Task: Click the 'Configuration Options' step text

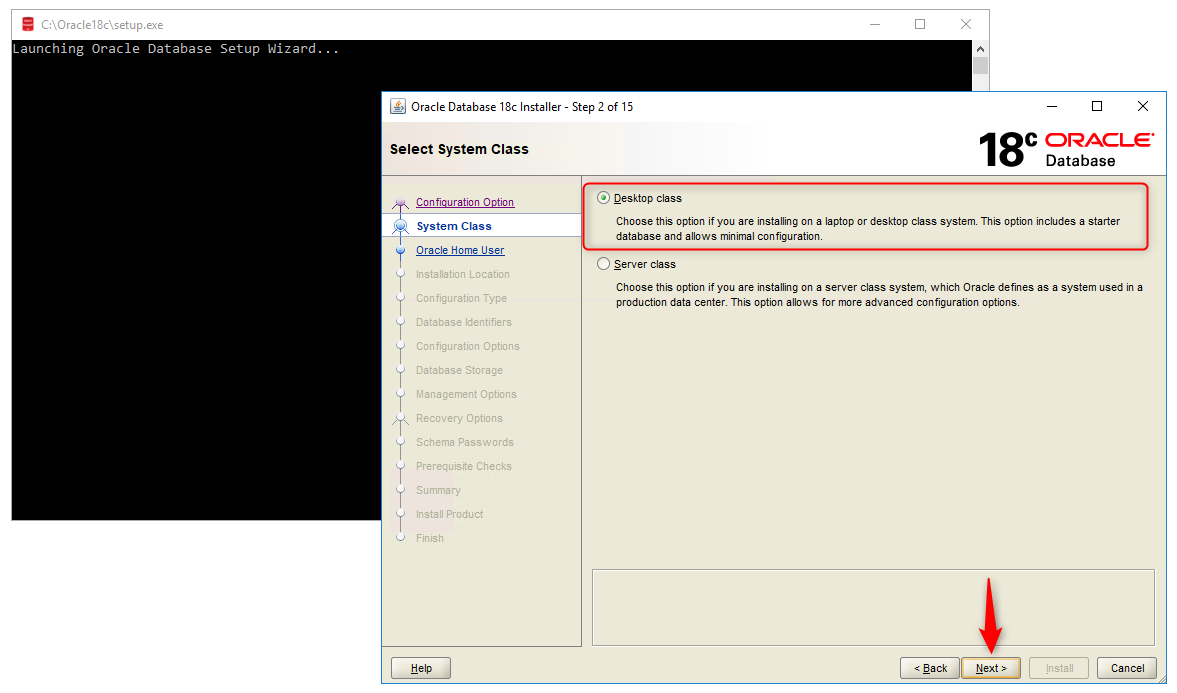Action: click(468, 346)
